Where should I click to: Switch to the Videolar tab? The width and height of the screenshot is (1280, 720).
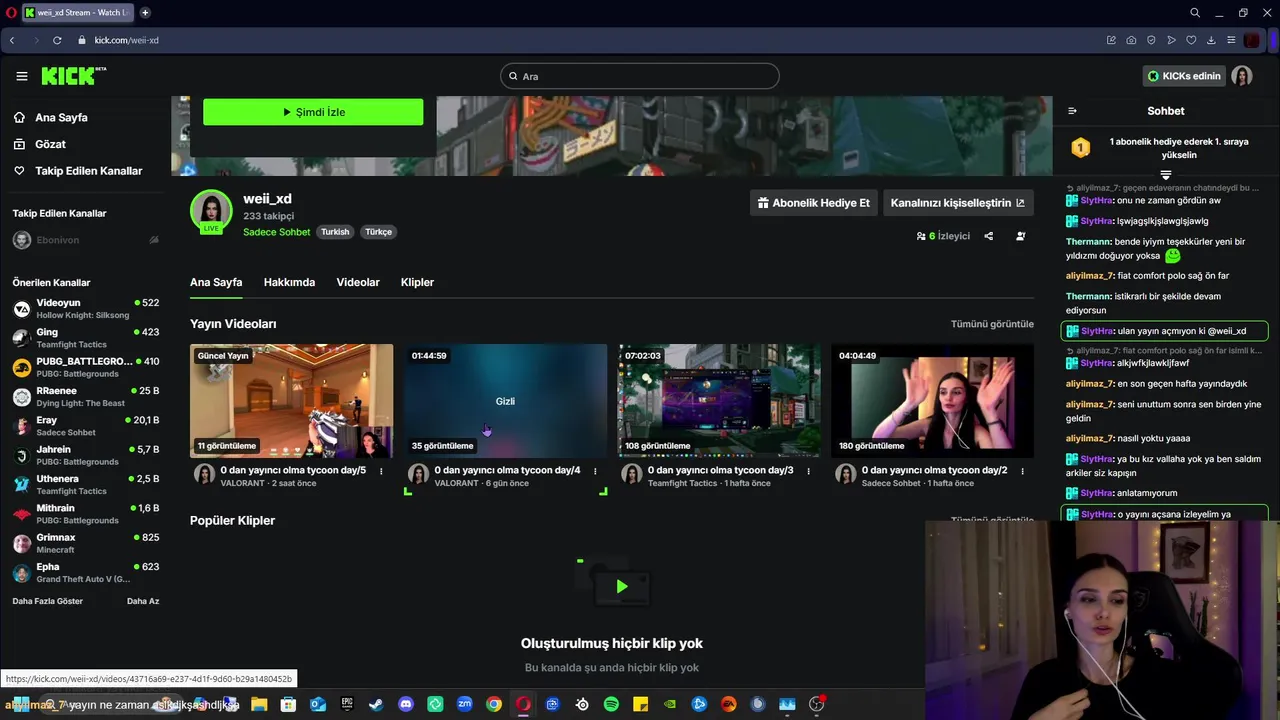(x=358, y=282)
